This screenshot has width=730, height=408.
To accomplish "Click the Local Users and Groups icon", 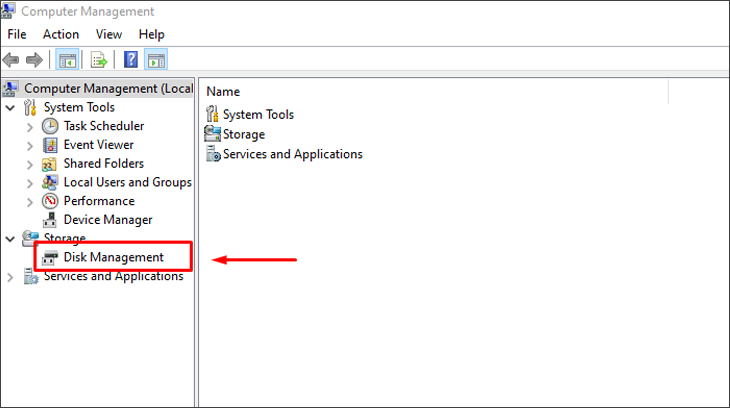I will click(50, 183).
